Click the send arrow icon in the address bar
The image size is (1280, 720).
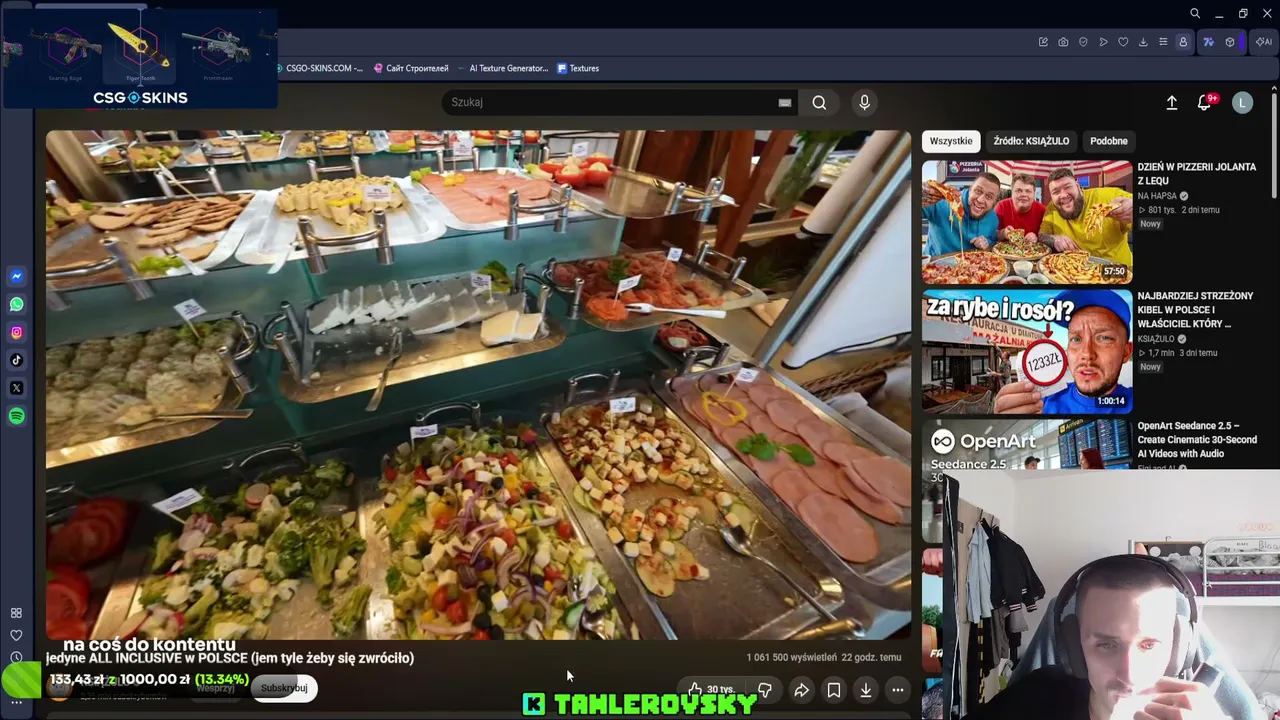click(1103, 42)
